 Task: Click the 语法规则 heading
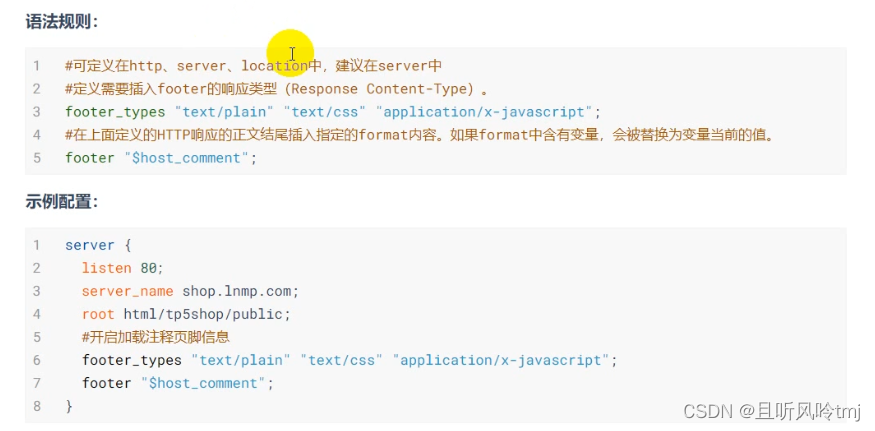(x=62, y=21)
